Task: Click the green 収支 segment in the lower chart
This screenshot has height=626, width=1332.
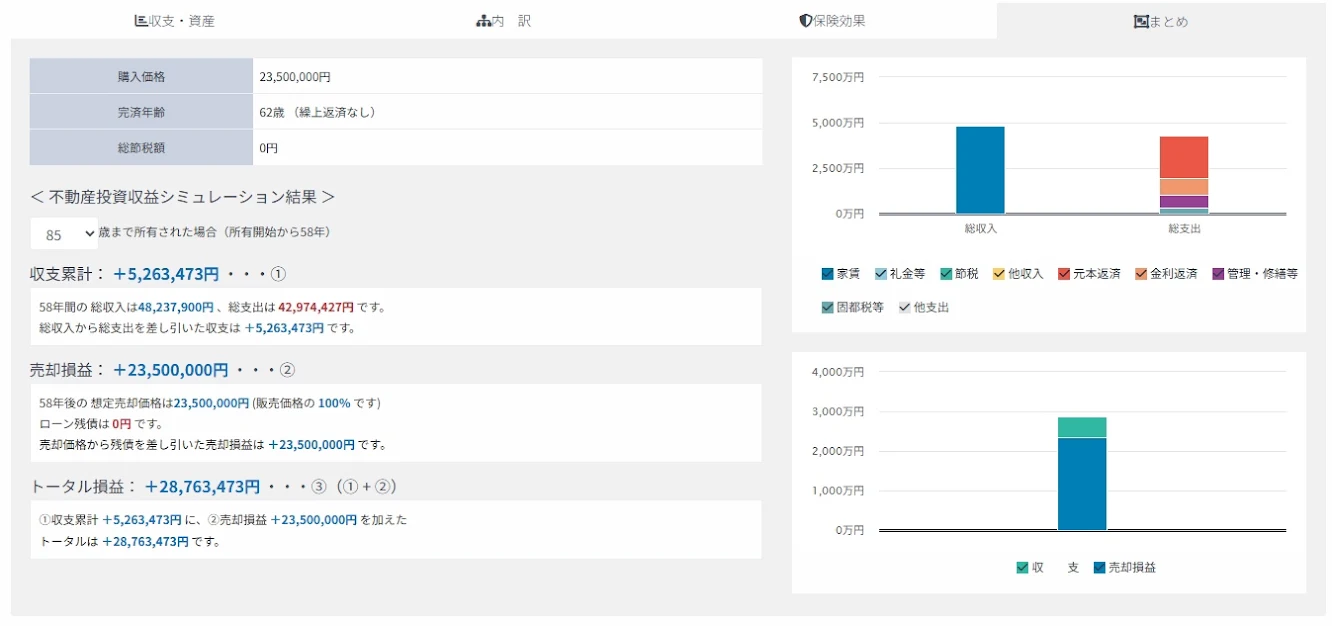Action: pos(1082,427)
